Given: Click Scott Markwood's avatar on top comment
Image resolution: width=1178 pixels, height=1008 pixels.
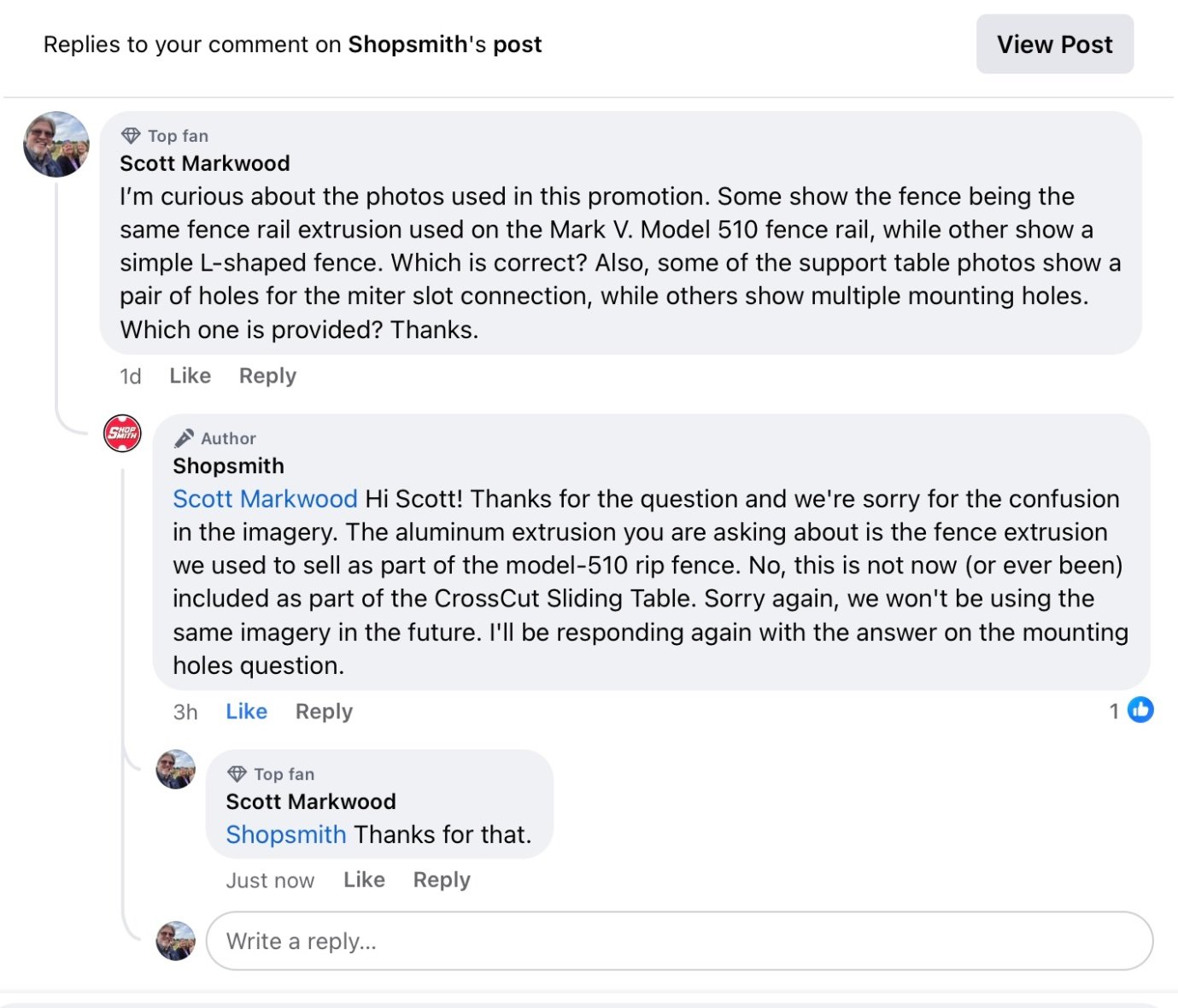Looking at the screenshot, I should pos(56,144).
